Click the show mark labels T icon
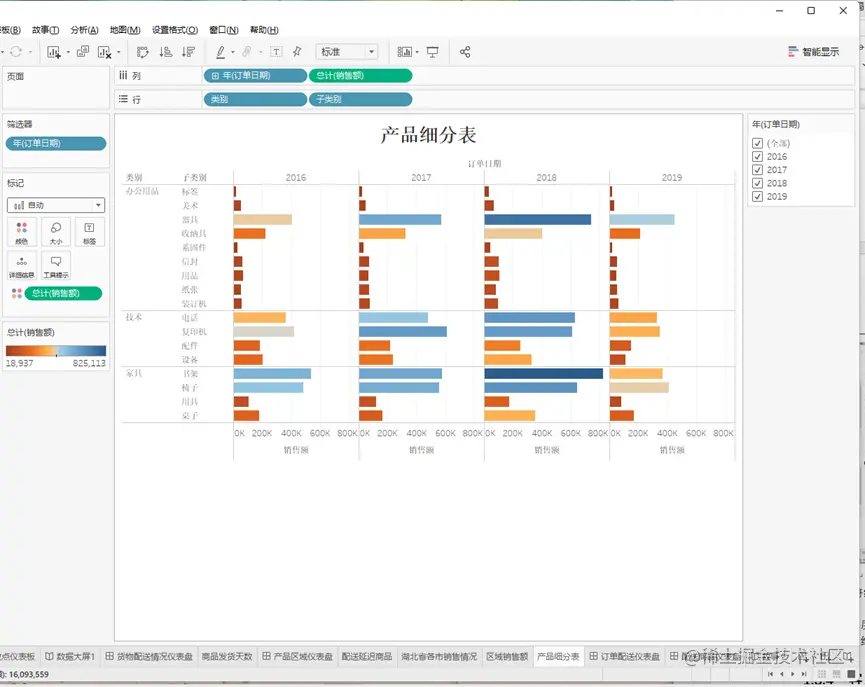 276,52
